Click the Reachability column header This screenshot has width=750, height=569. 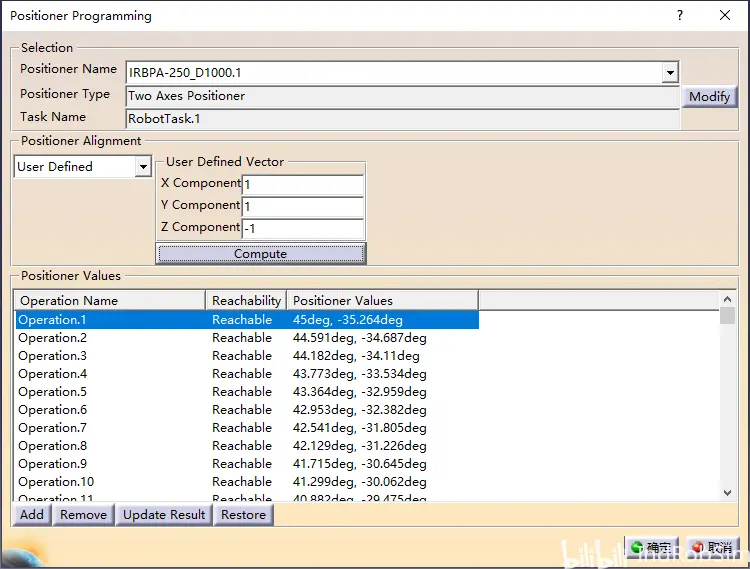246,300
